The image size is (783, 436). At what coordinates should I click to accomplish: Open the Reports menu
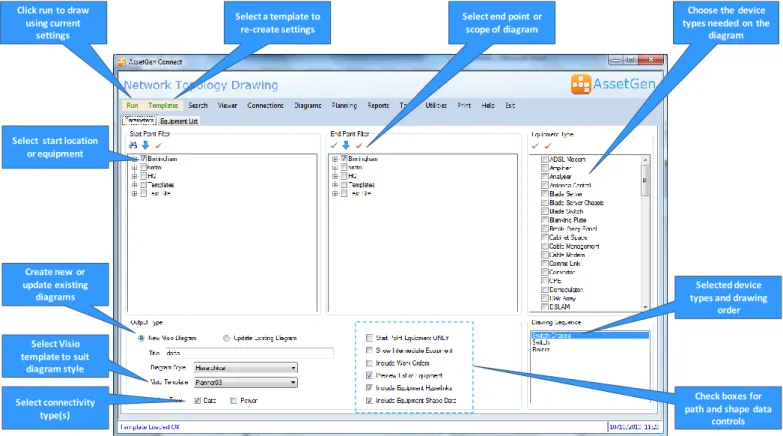[x=378, y=105]
